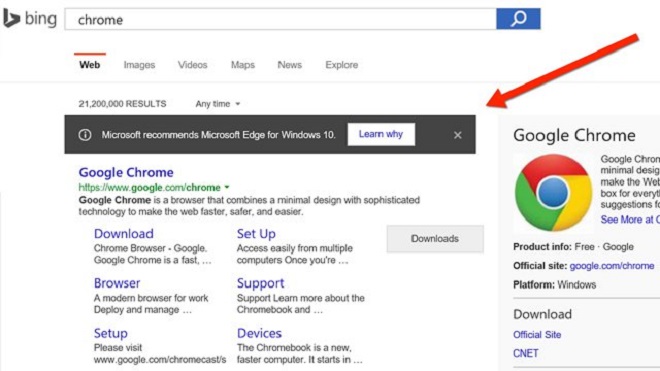Viewport: 660px width, 371px height.
Task: Click See More link in Chrome panel
Action: pyautogui.click(x=630, y=219)
